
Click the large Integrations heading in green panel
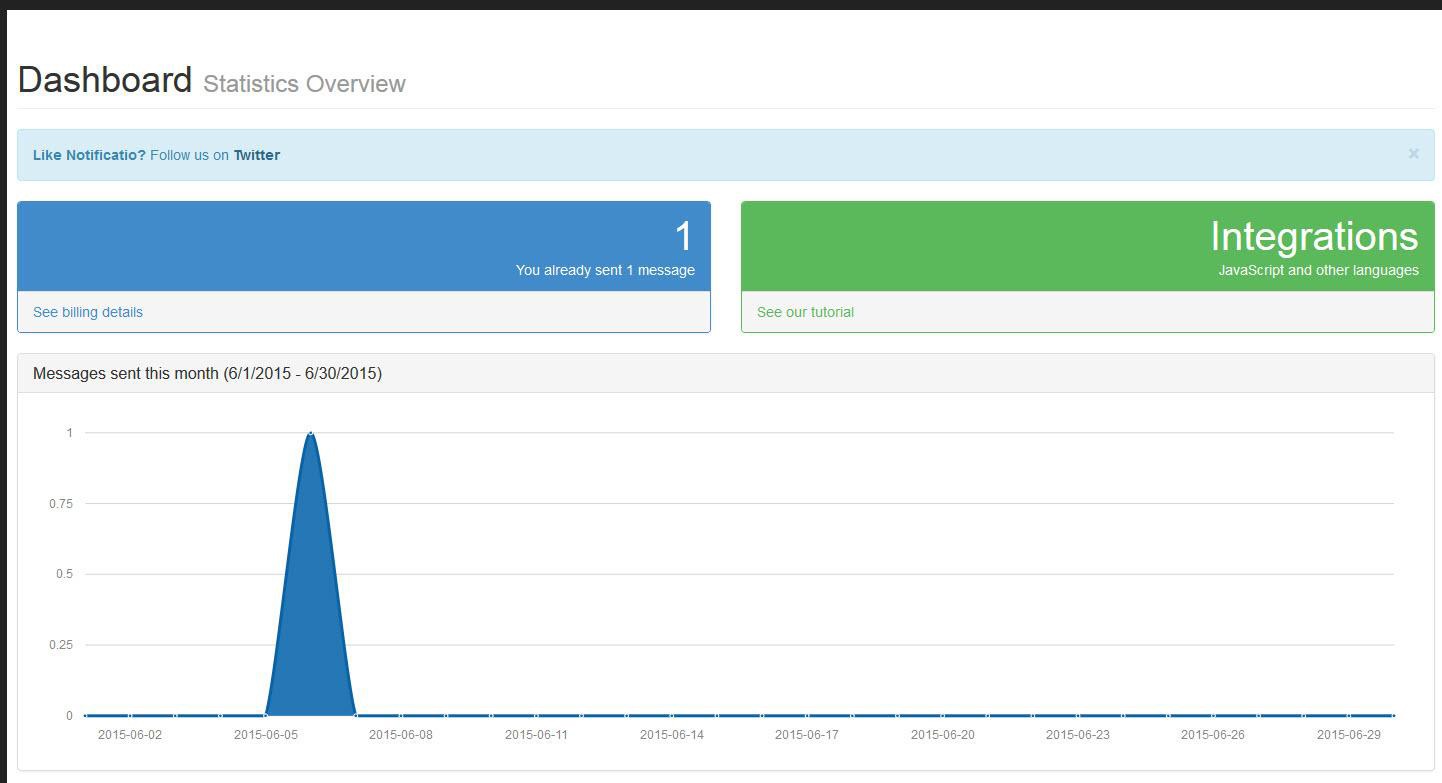pyautogui.click(x=1313, y=237)
